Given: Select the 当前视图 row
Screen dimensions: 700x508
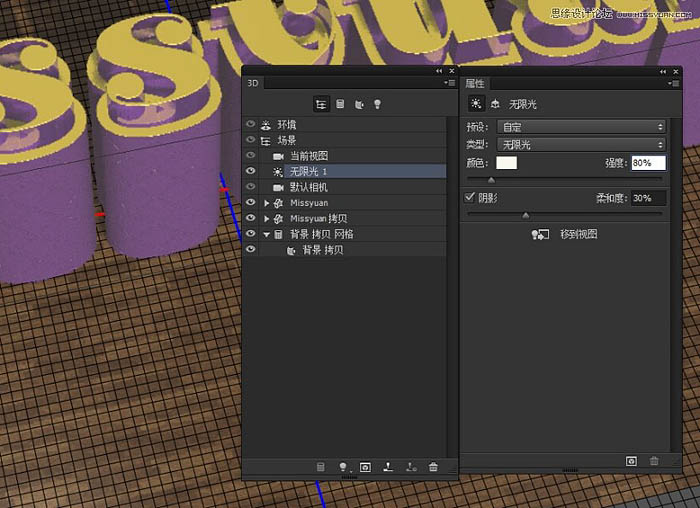Looking at the screenshot, I should click(352, 156).
